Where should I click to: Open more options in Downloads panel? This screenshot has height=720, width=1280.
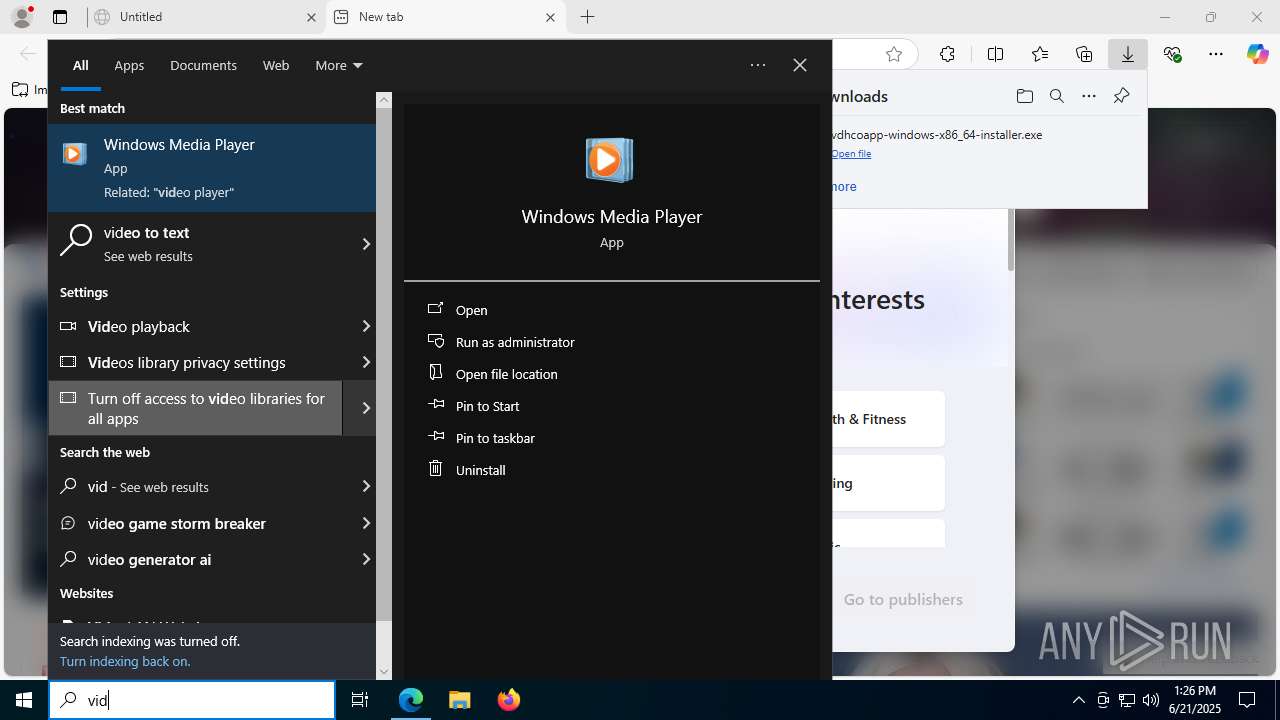(1089, 96)
